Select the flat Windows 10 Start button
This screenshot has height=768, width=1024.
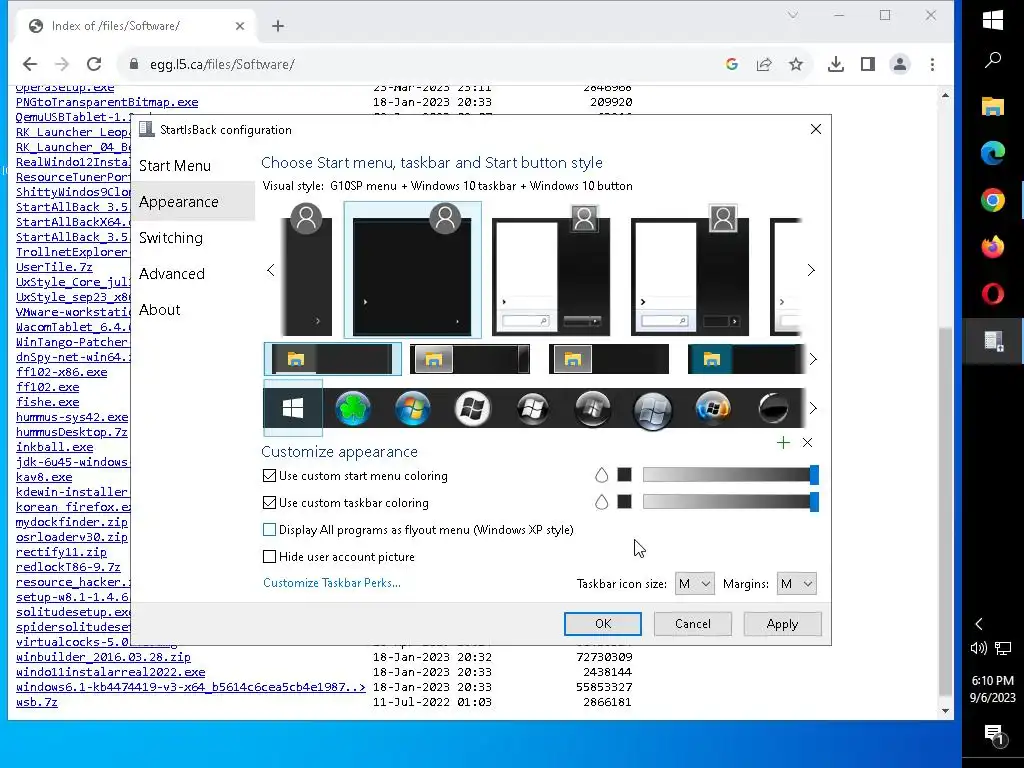pos(293,408)
